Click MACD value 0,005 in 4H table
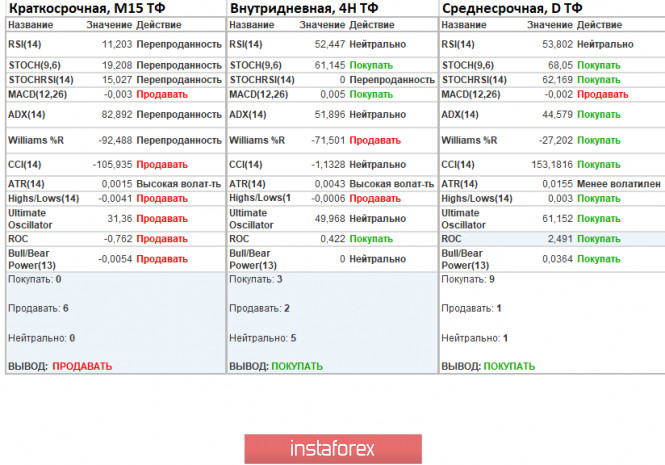This screenshot has width=665, height=465. point(333,94)
